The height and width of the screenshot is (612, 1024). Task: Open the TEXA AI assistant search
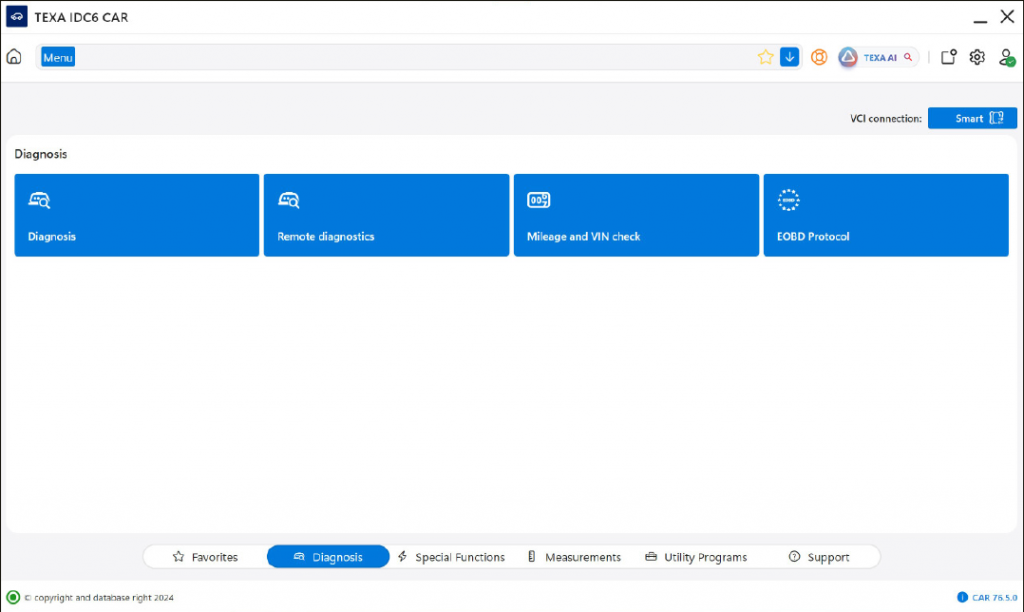(x=877, y=57)
